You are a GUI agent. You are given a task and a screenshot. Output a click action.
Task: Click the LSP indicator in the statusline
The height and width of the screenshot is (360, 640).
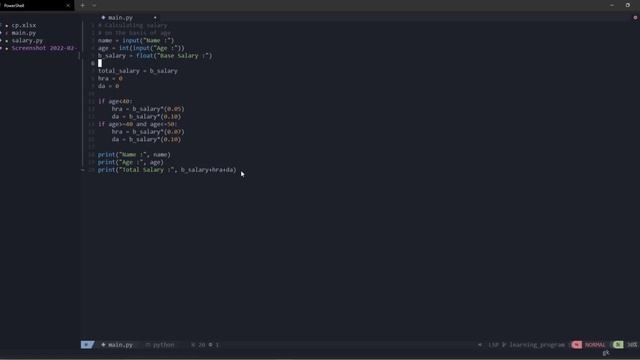[493, 345]
